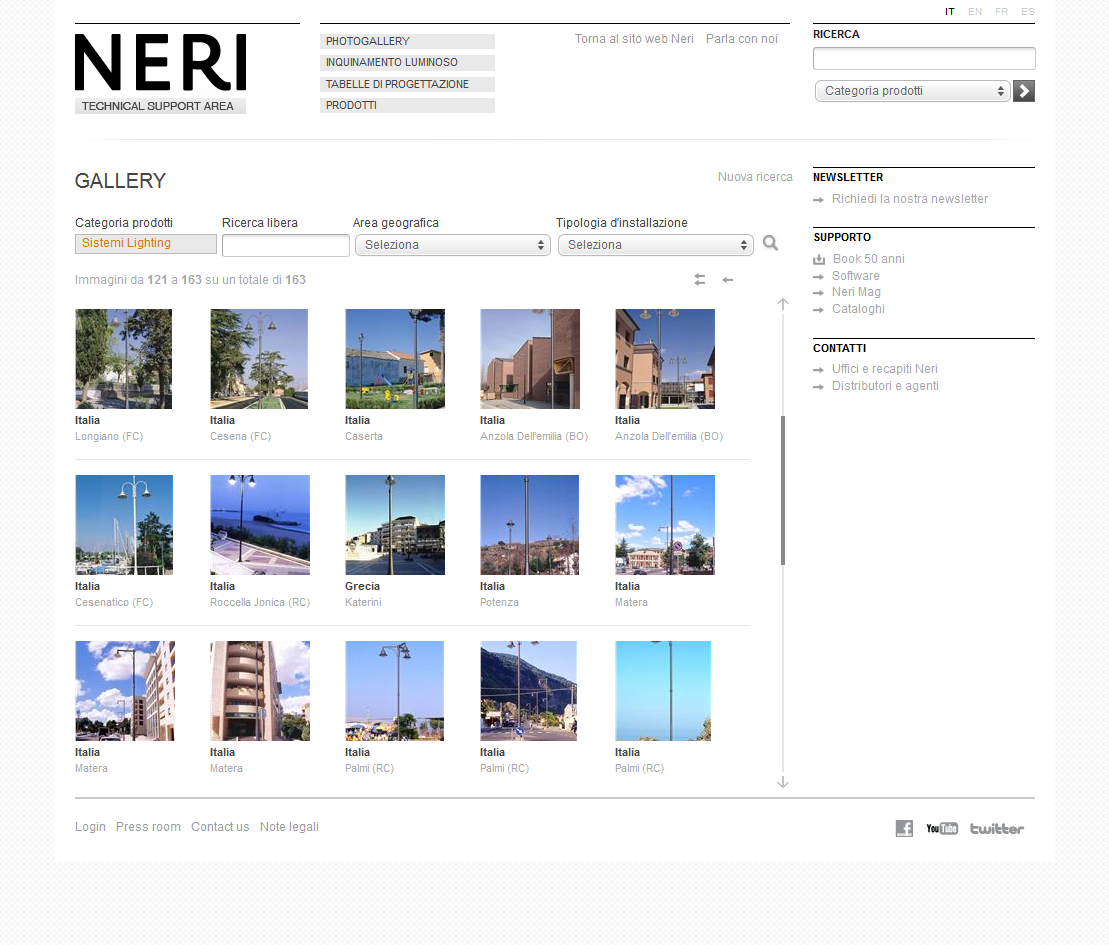Open the YouTube channel icon
Viewport: 1109px width, 945px height.
[x=942, y=828]
